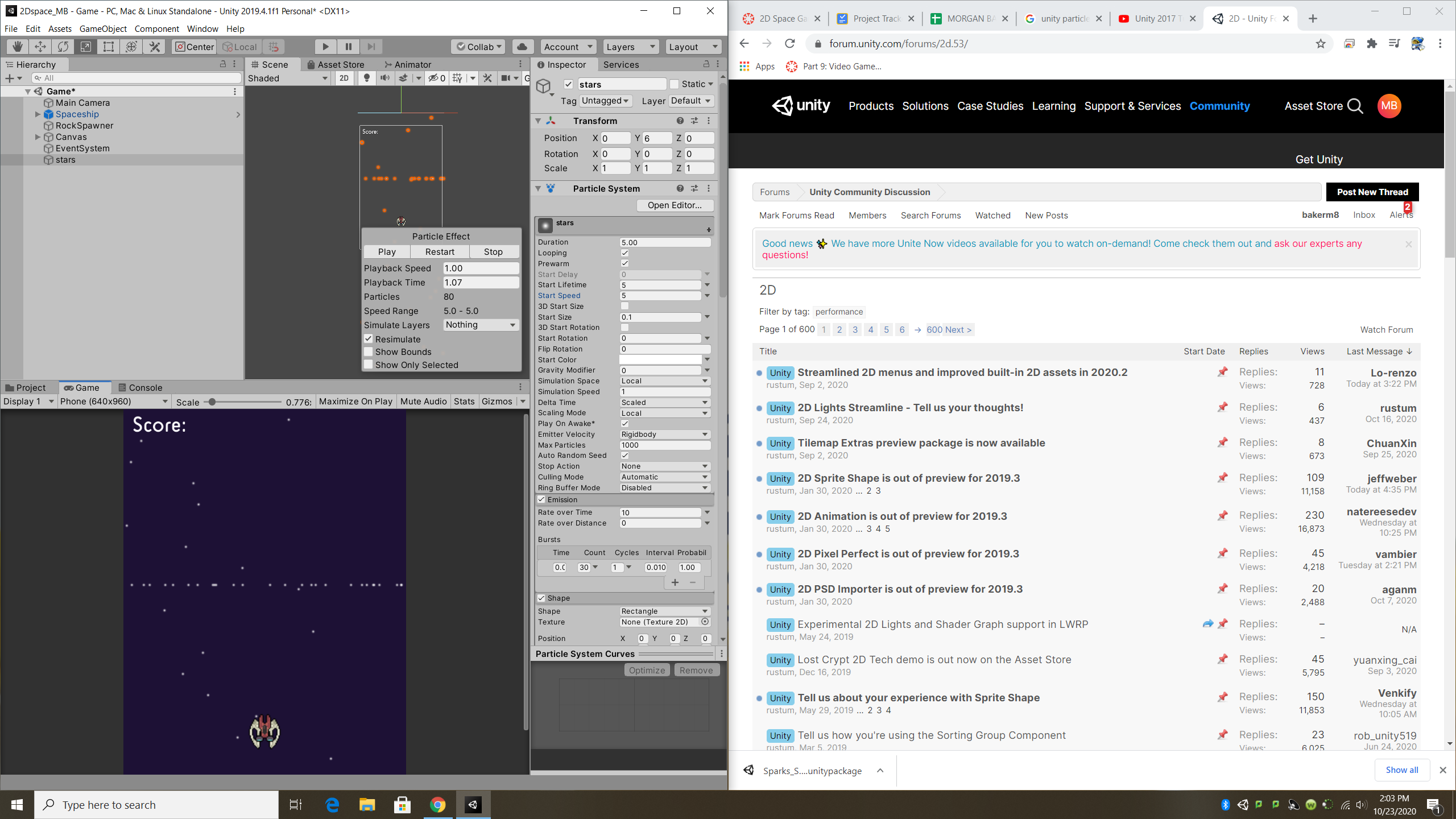Click Post New Thread button
This screenshot has height=819, width=1456.
click(x=1372, y=192)
